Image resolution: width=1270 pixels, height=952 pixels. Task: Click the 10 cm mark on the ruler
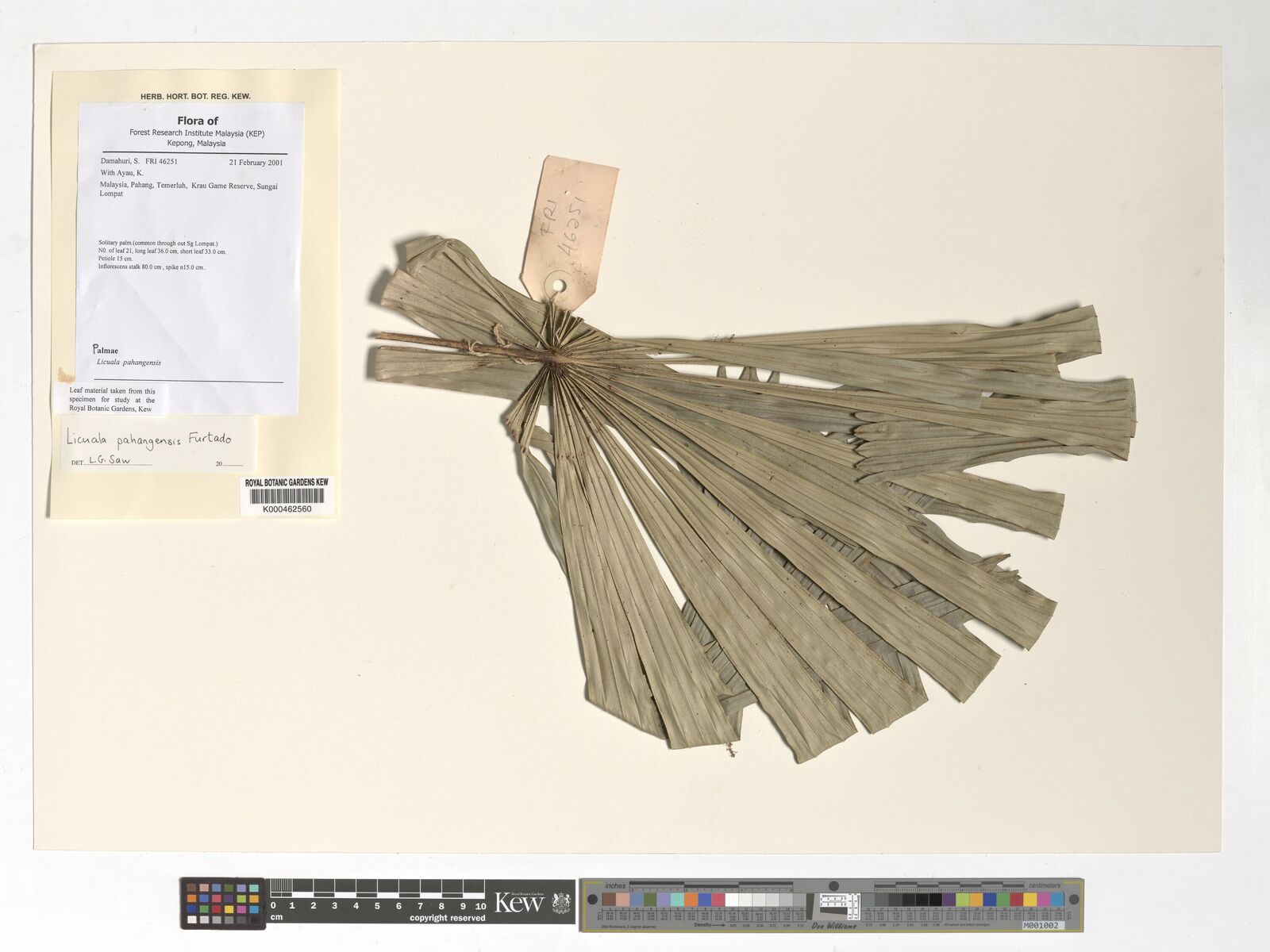[480, 905]
